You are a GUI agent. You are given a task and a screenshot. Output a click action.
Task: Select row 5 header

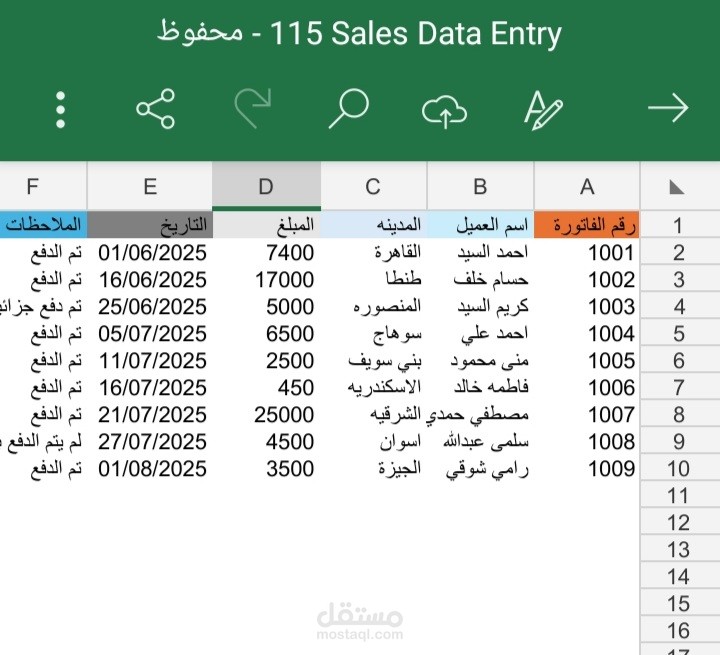coord(679,333)
